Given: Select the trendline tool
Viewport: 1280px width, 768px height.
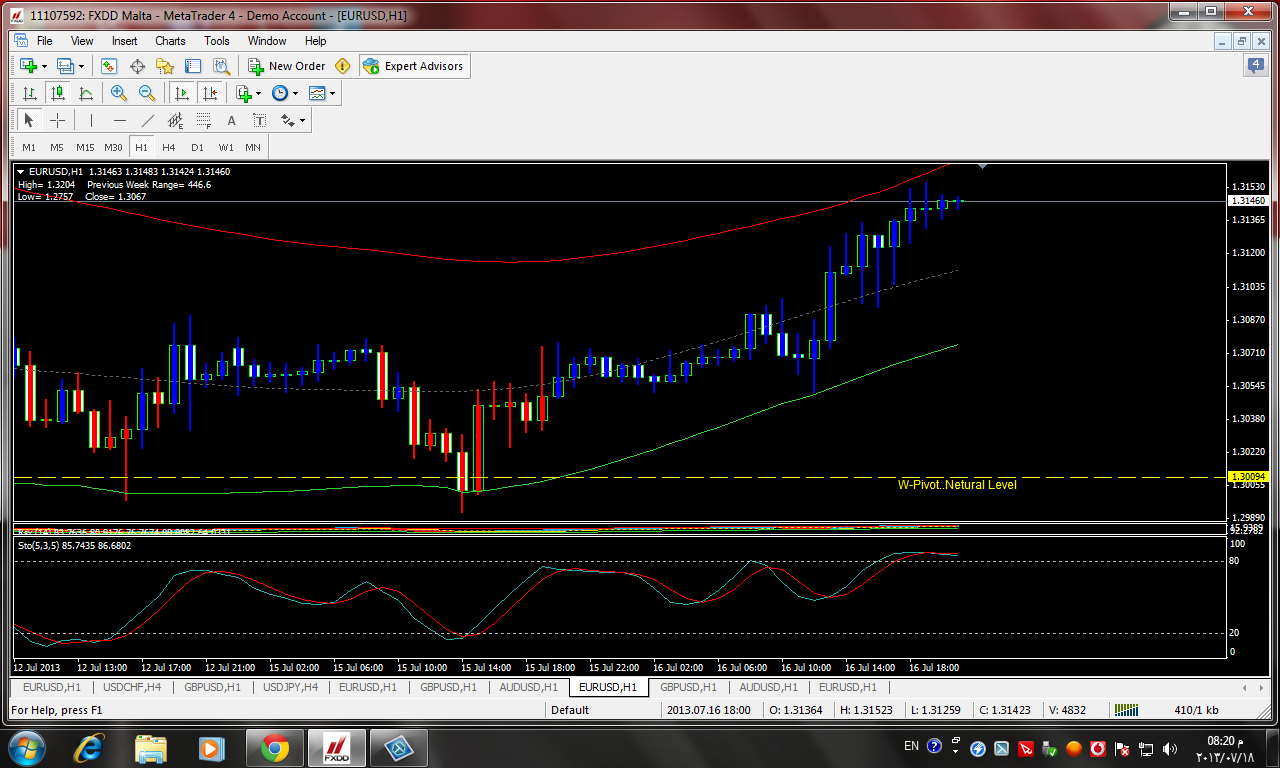Looking at the screenshot, I should (147, 120).
